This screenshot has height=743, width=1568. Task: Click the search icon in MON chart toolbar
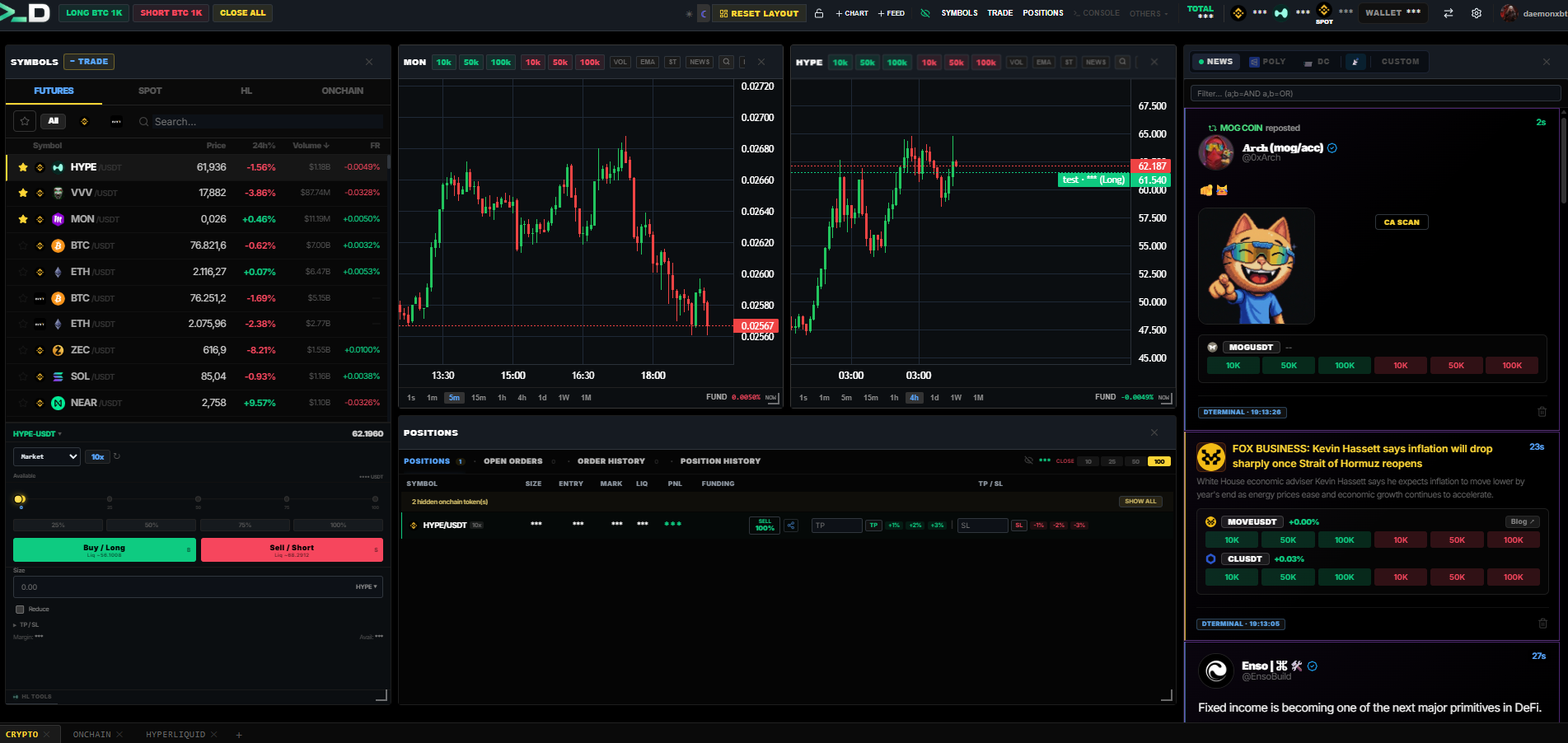(726, 62)
